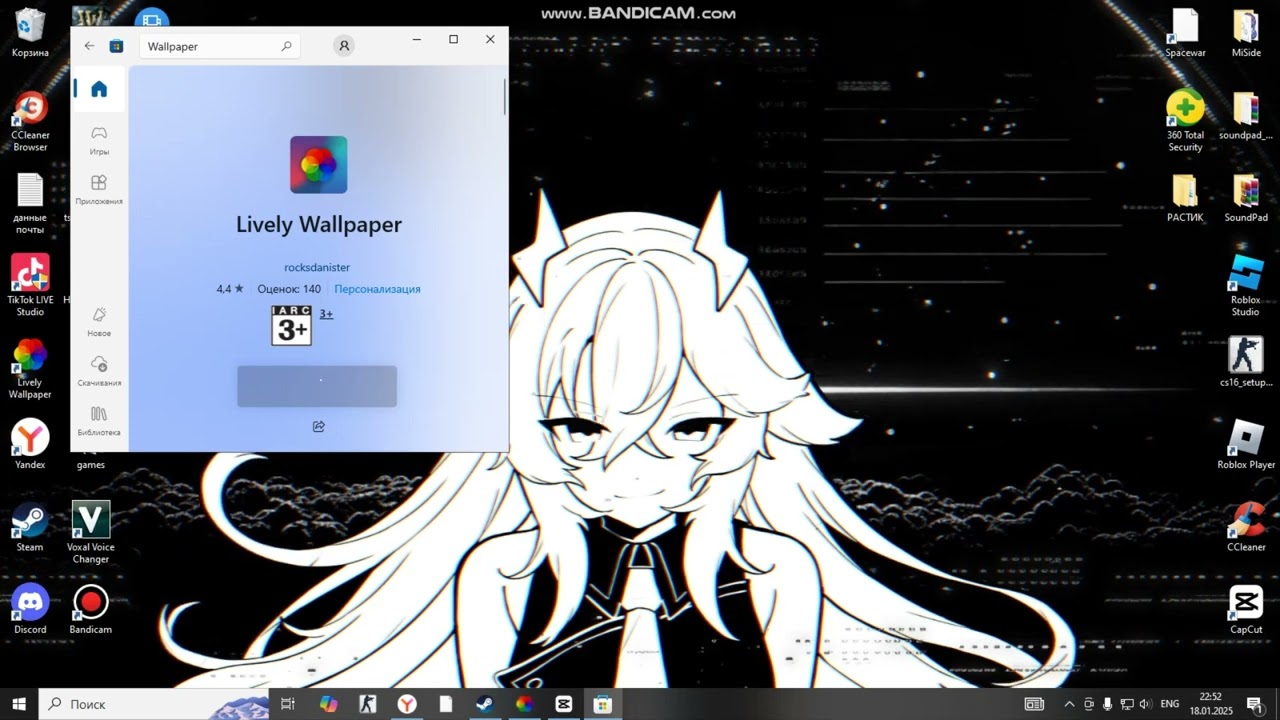
Task: Switch the ENG input language indicator
Action: tap(1170, 704)
